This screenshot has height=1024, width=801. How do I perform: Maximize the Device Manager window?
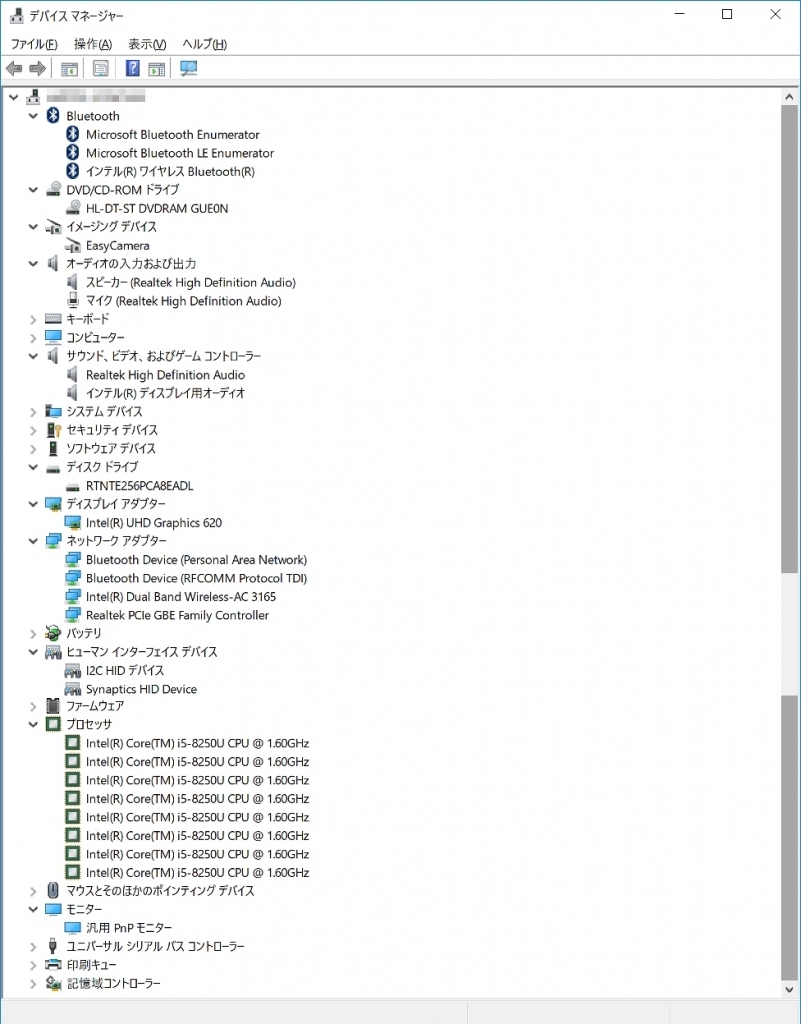coord(727,14)
